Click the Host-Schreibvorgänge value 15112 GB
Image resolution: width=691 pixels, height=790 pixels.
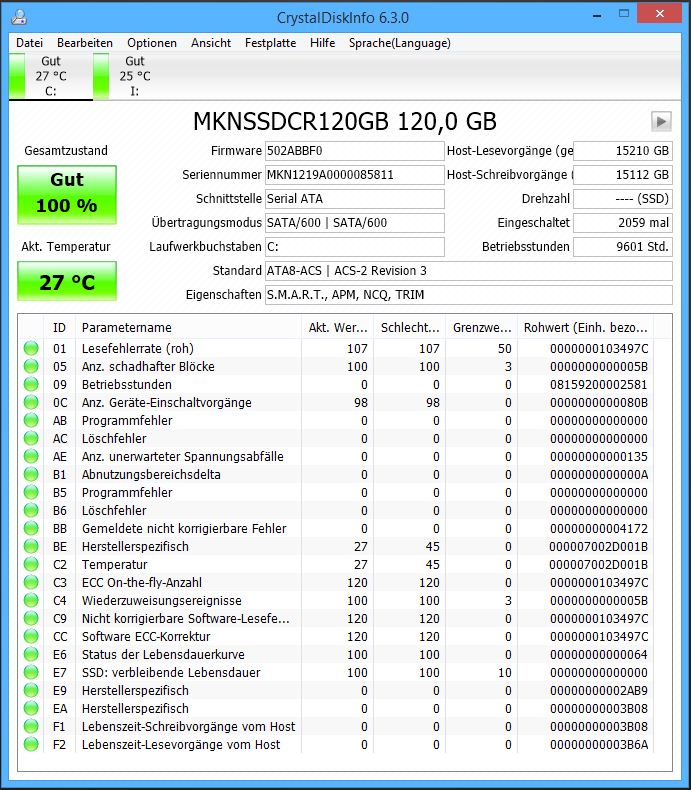click(x=623, y=175)
